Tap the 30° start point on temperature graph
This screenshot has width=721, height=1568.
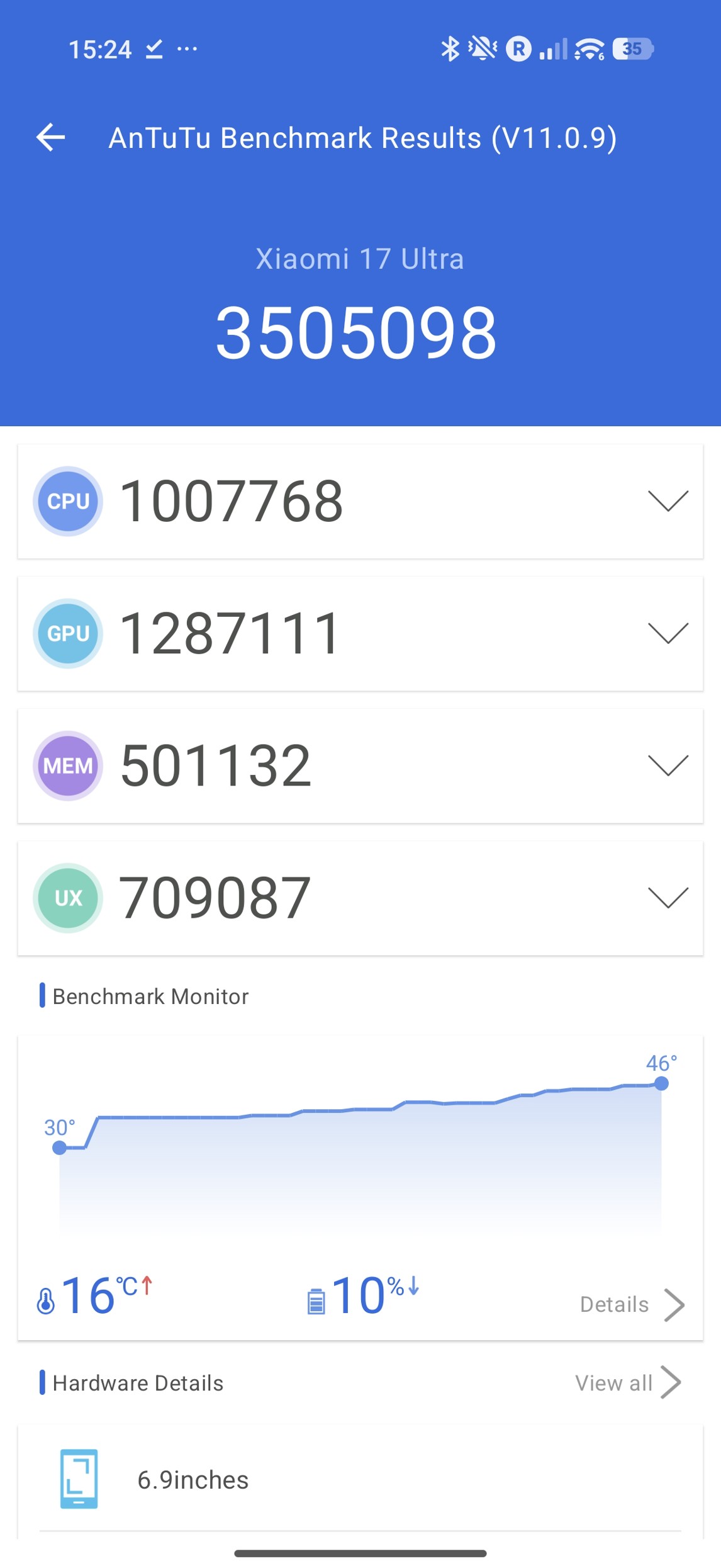60,1148
